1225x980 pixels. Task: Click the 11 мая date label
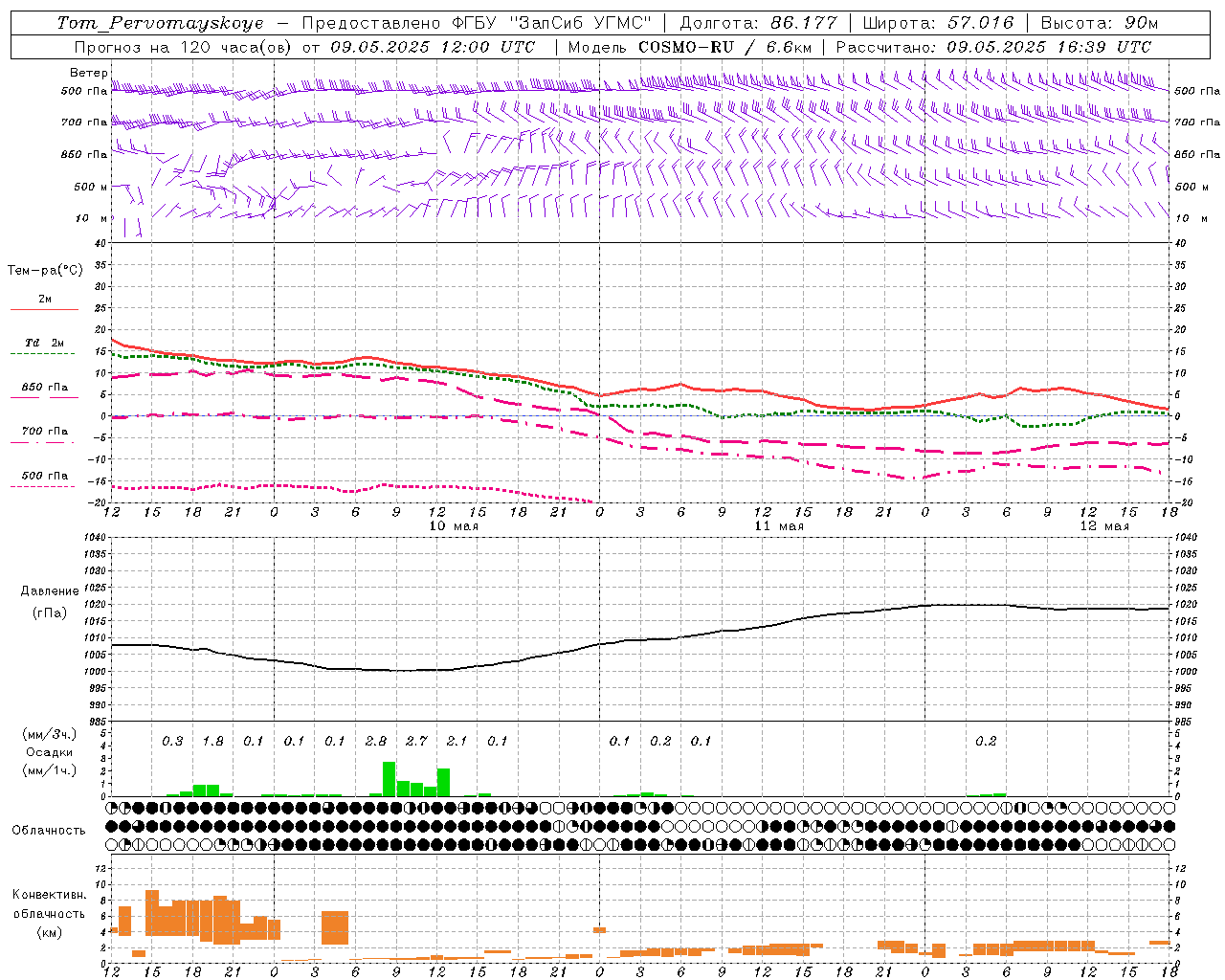coord(779,525)
